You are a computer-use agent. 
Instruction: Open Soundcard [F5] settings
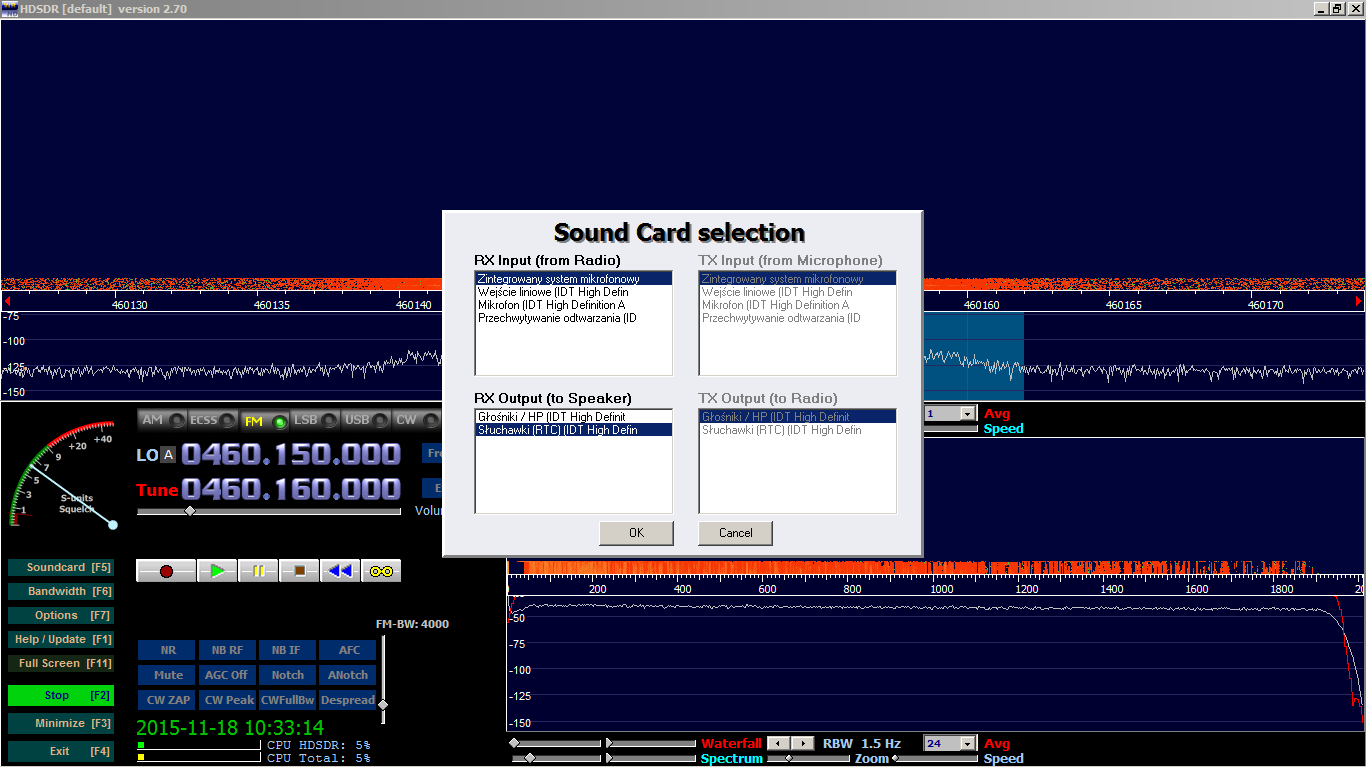click(60, 567)
